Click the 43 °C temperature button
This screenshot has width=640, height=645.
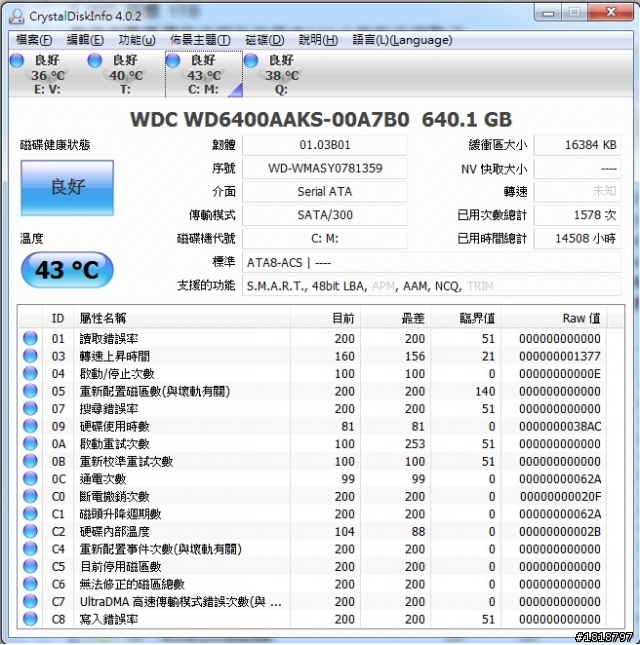point(67,270)
